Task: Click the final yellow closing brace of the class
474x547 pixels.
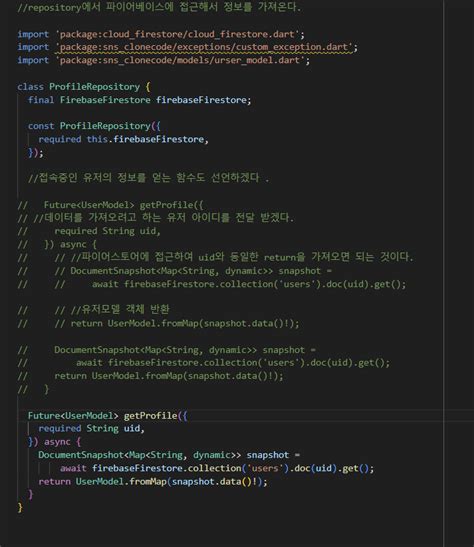Action: click(20, 508)
